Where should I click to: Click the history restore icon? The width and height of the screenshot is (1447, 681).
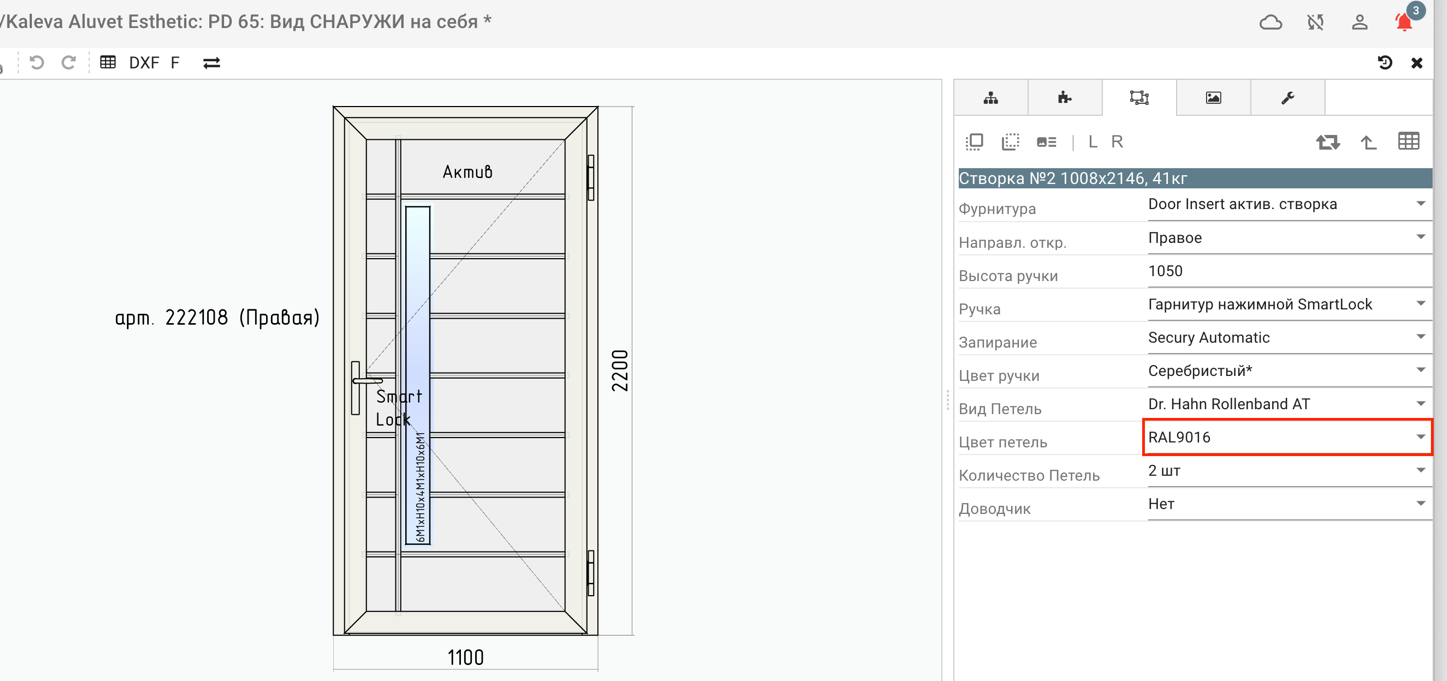coord(1385,63)
